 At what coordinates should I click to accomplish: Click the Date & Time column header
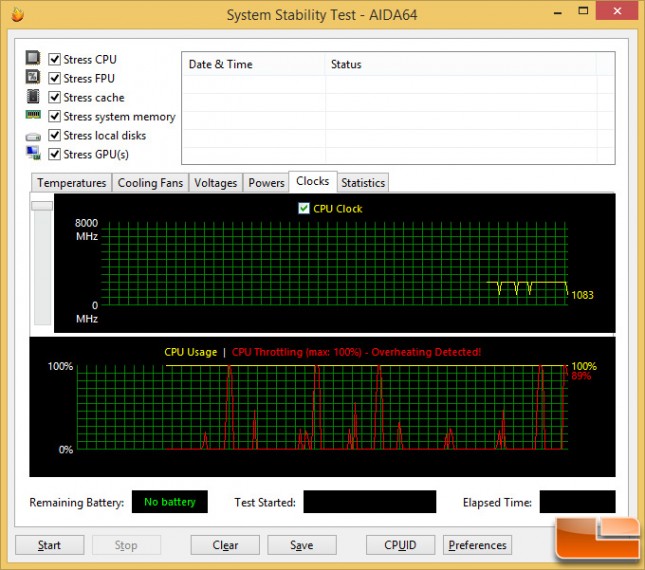[253, 64]
